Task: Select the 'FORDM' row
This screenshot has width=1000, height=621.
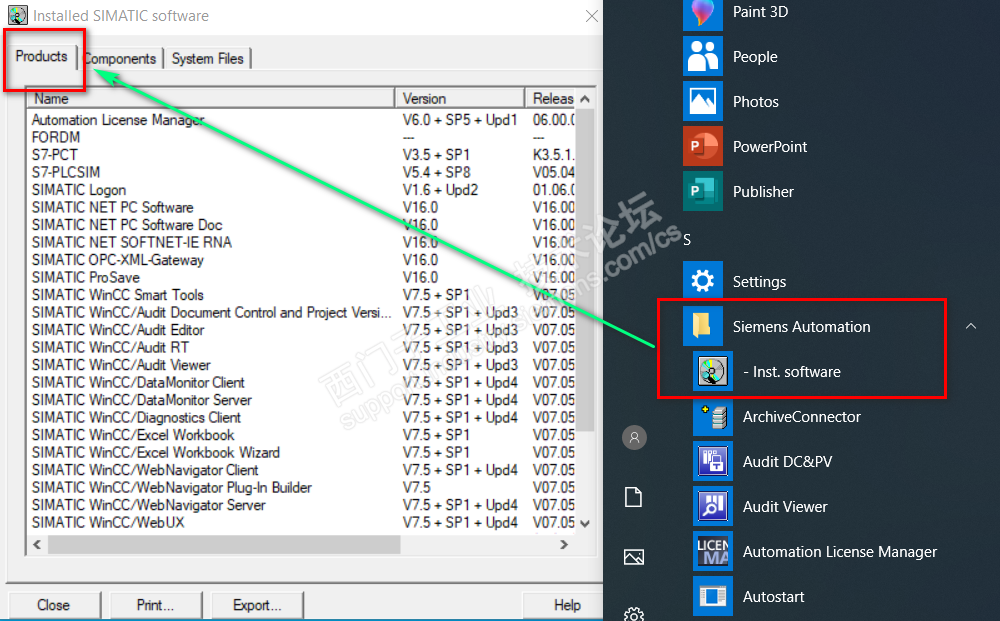Action: [x=302, y=137]
